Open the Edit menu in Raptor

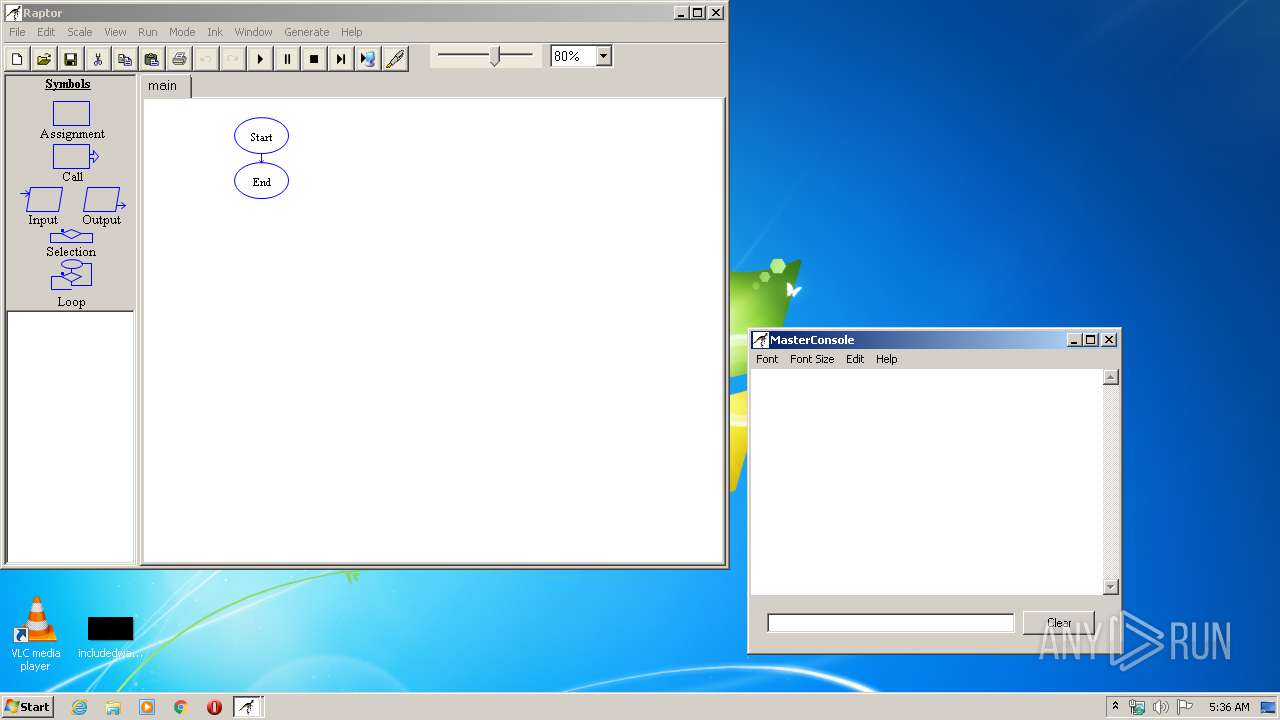(46, 32)
